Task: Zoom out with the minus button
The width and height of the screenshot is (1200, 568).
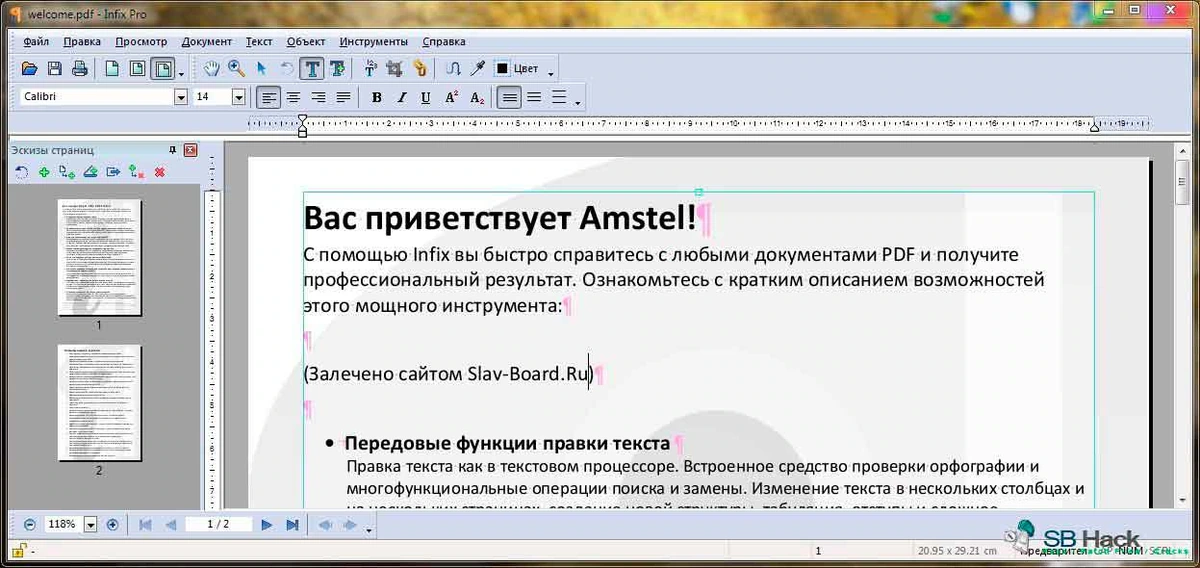Action: pos(30,524)
